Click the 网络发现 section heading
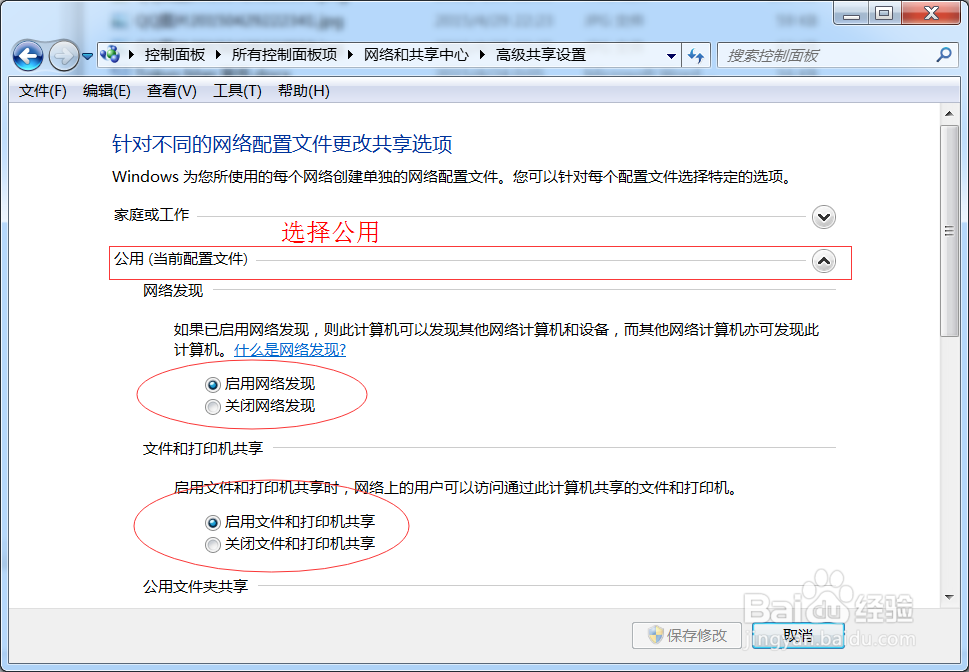This screenshot has width=969, height=672. (173, 291)
